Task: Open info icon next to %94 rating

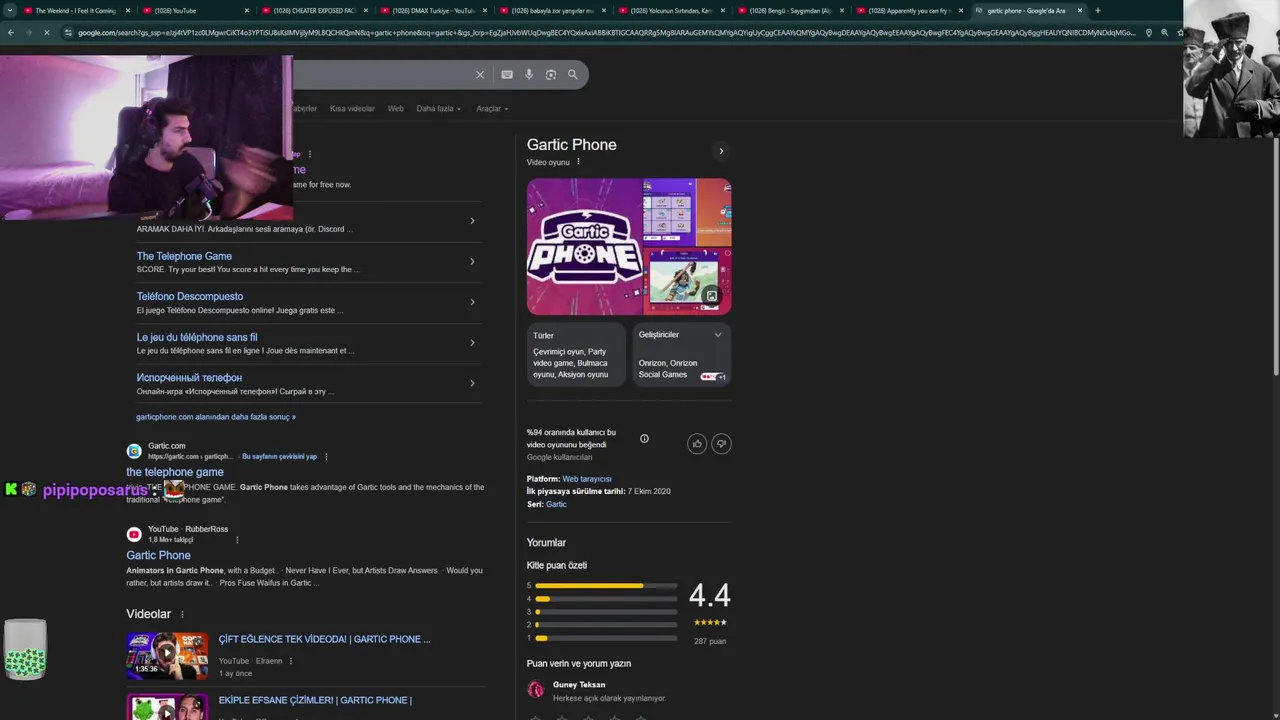Action: point(644,438)
